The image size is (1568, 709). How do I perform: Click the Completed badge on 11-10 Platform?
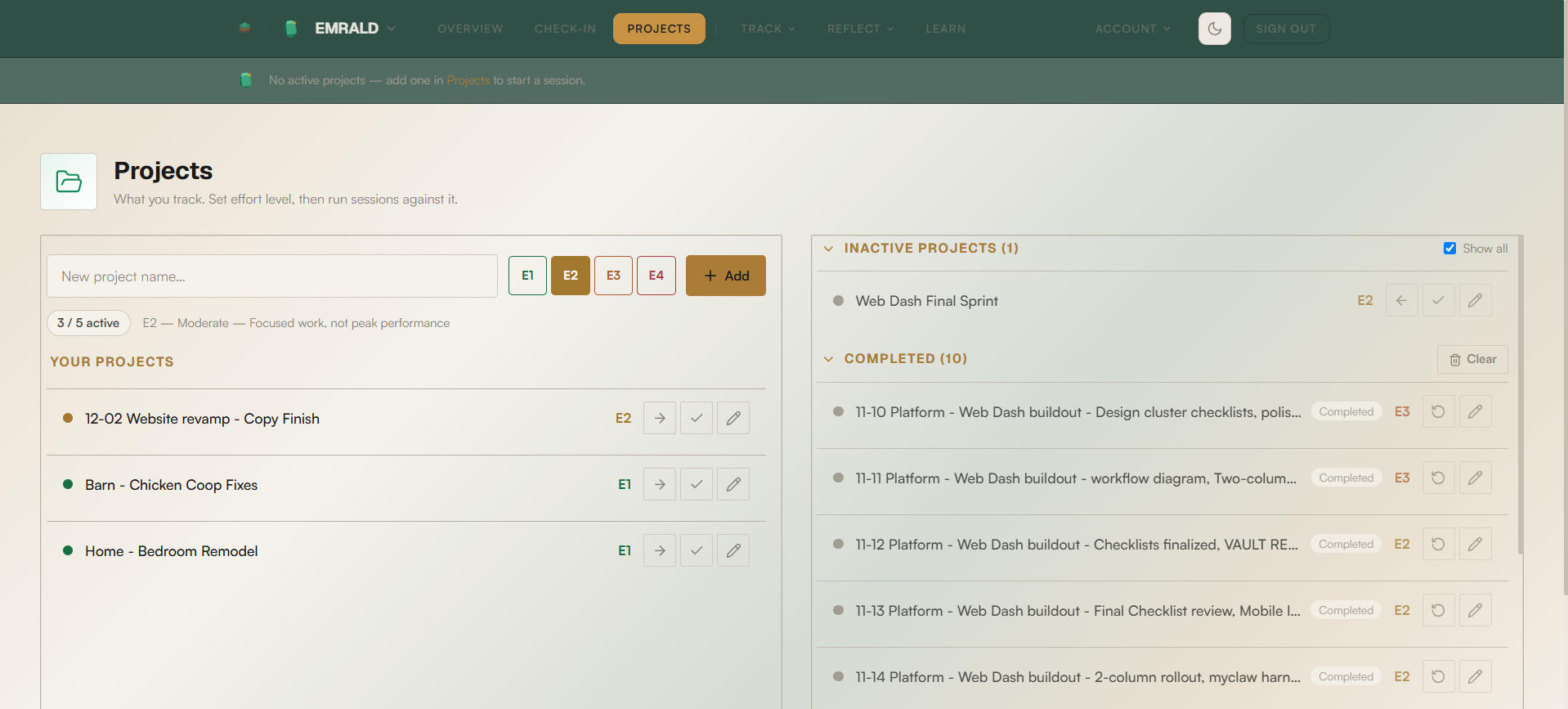click(x=1346, y=411)
